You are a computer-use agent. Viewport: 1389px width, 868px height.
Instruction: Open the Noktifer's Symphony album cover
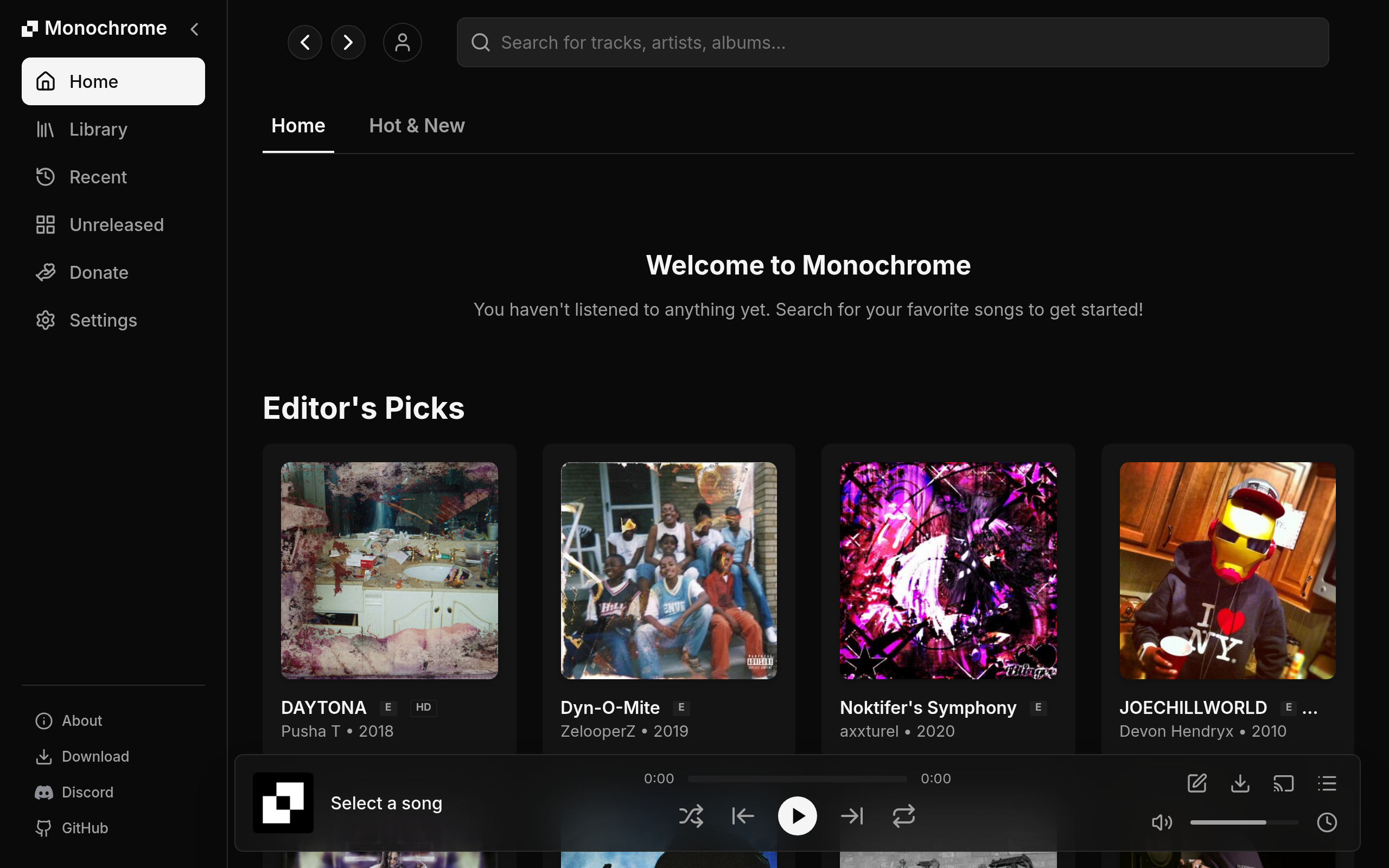point(948,571)
